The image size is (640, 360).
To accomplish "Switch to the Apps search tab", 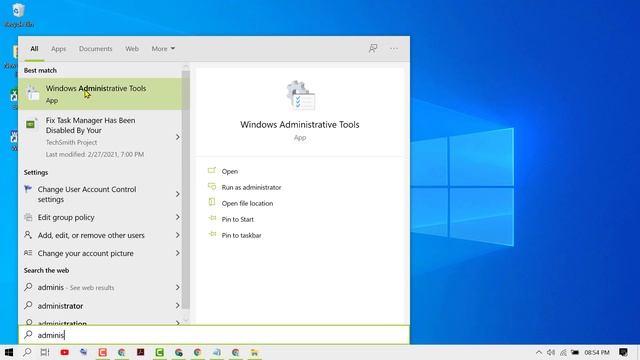I will tap(58, 49).
